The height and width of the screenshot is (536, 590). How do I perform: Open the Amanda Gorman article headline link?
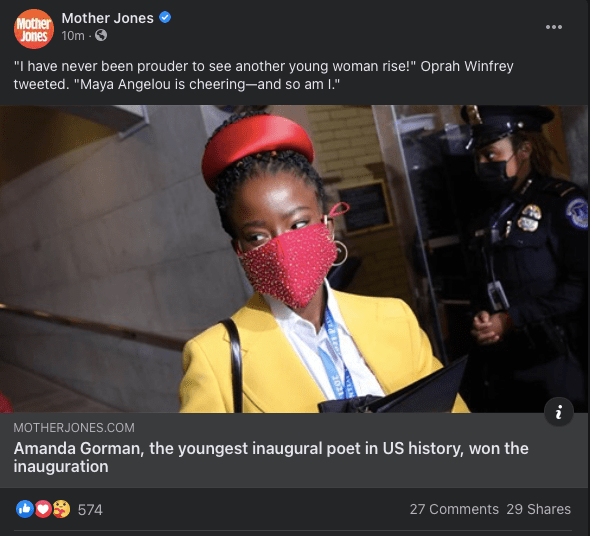[x=271, y=457]
